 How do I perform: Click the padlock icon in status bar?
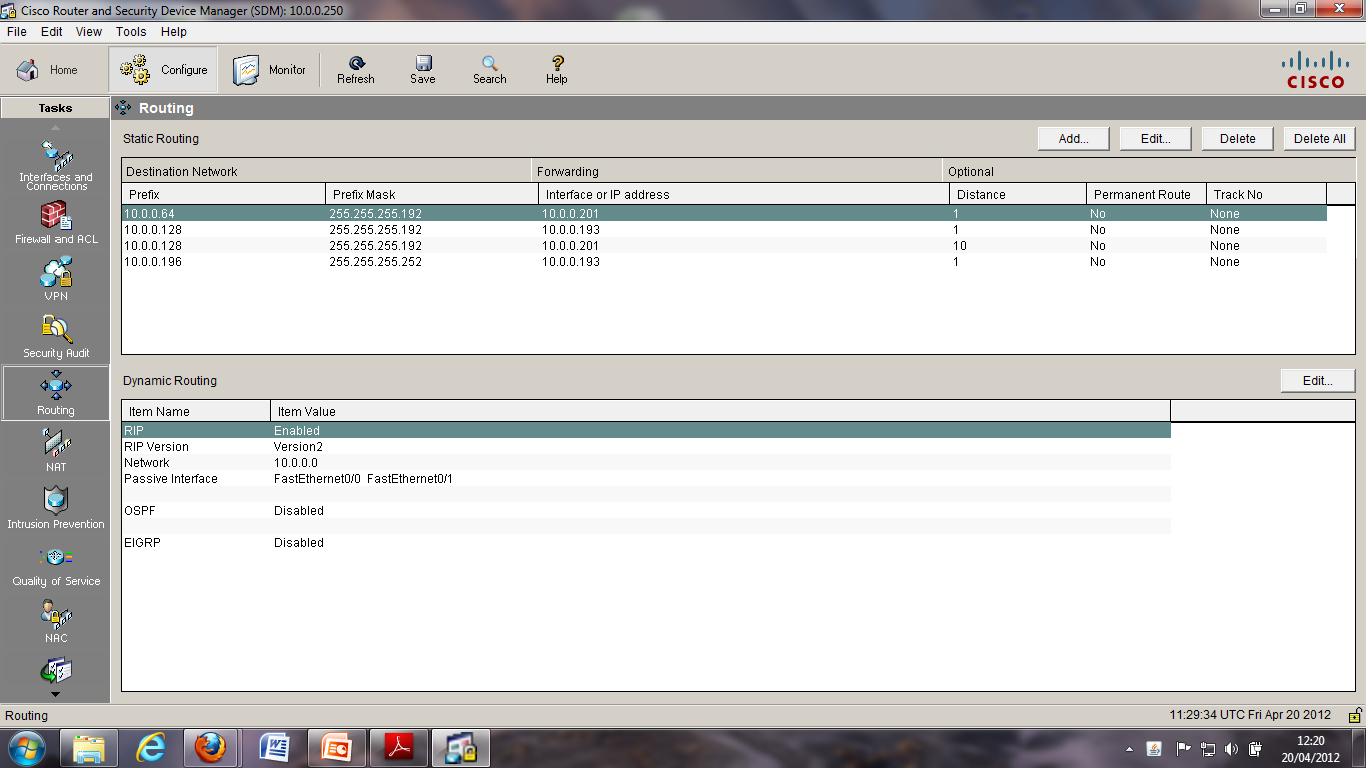1354,715
